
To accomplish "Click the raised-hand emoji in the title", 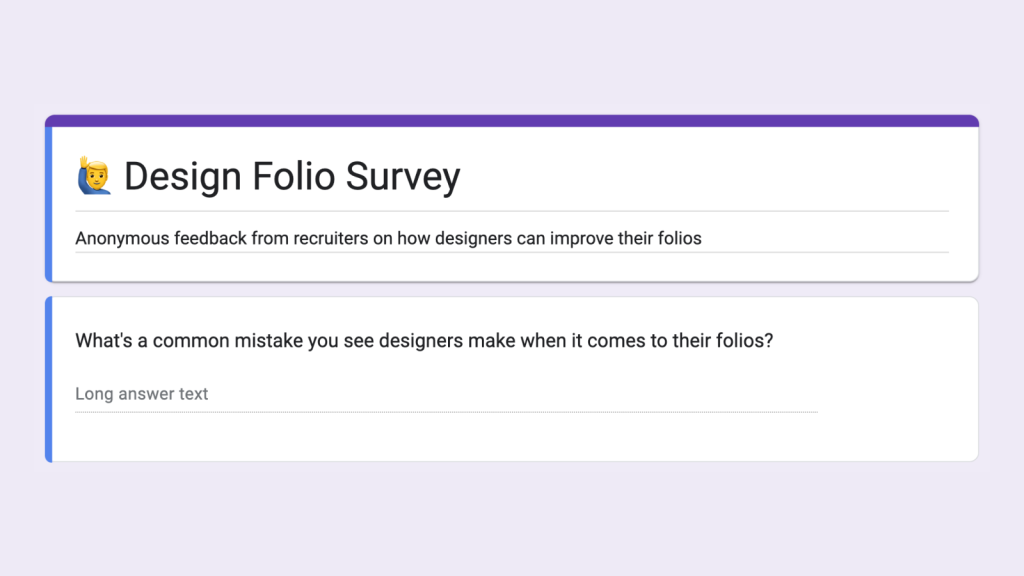I will (94, 176).
